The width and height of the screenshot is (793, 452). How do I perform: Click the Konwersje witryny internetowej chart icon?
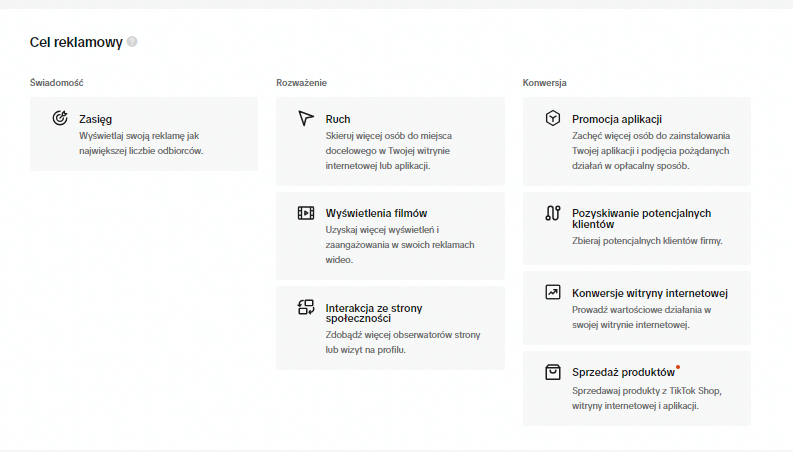pos(552,293)
